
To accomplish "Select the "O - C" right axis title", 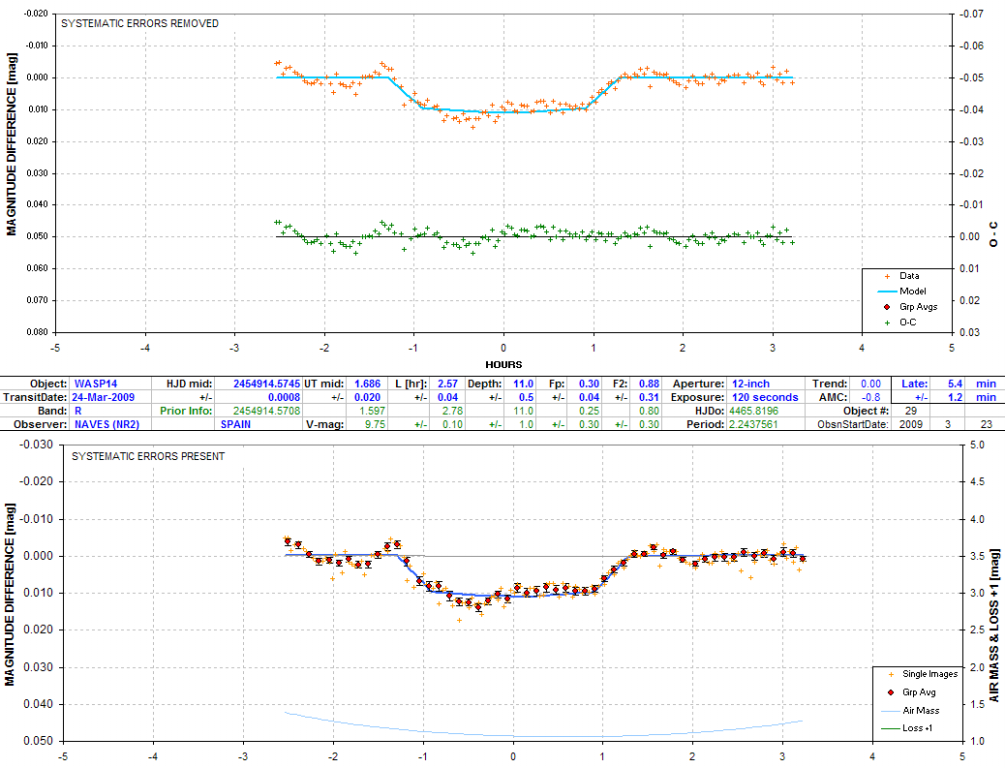I will coord(993,234).
